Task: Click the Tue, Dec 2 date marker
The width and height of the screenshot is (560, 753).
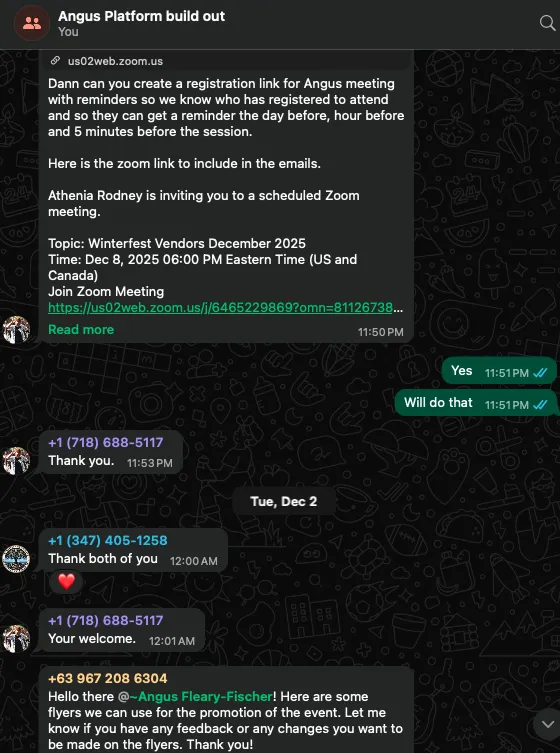Action: (283, 501)
